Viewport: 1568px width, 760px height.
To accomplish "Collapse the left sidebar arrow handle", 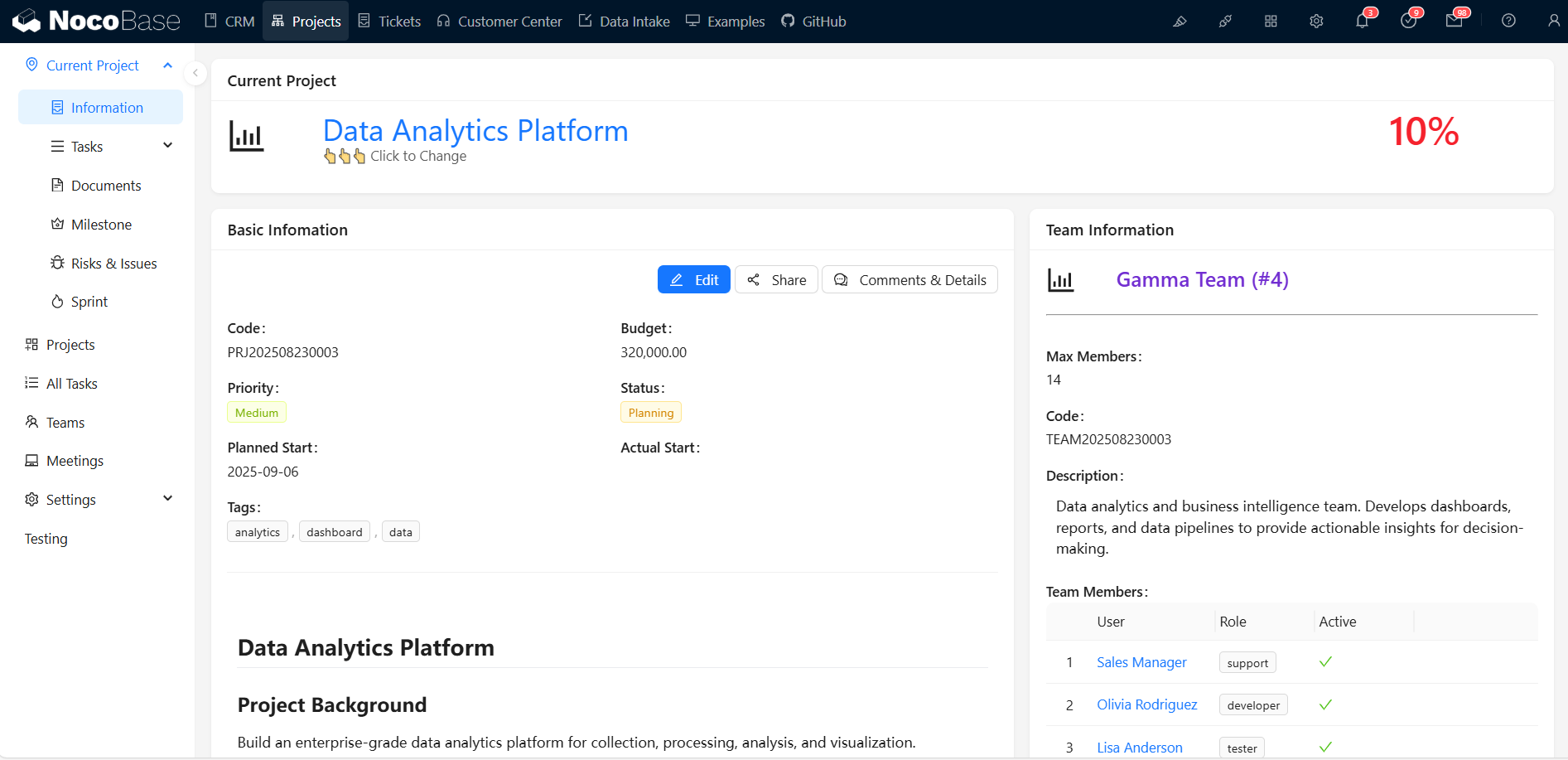I will [195, 74].
